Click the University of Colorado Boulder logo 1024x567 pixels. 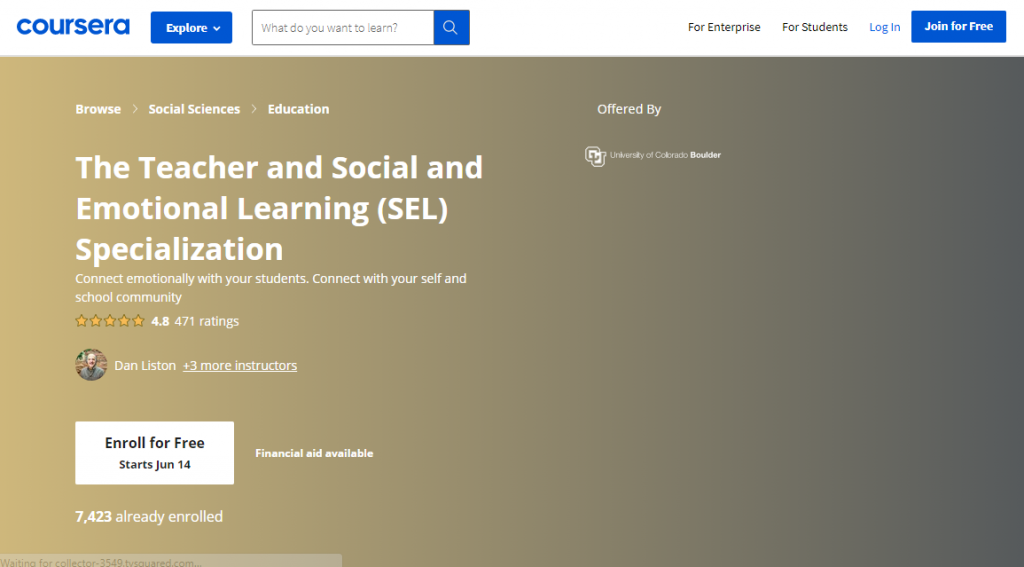[x=653, y=155]
